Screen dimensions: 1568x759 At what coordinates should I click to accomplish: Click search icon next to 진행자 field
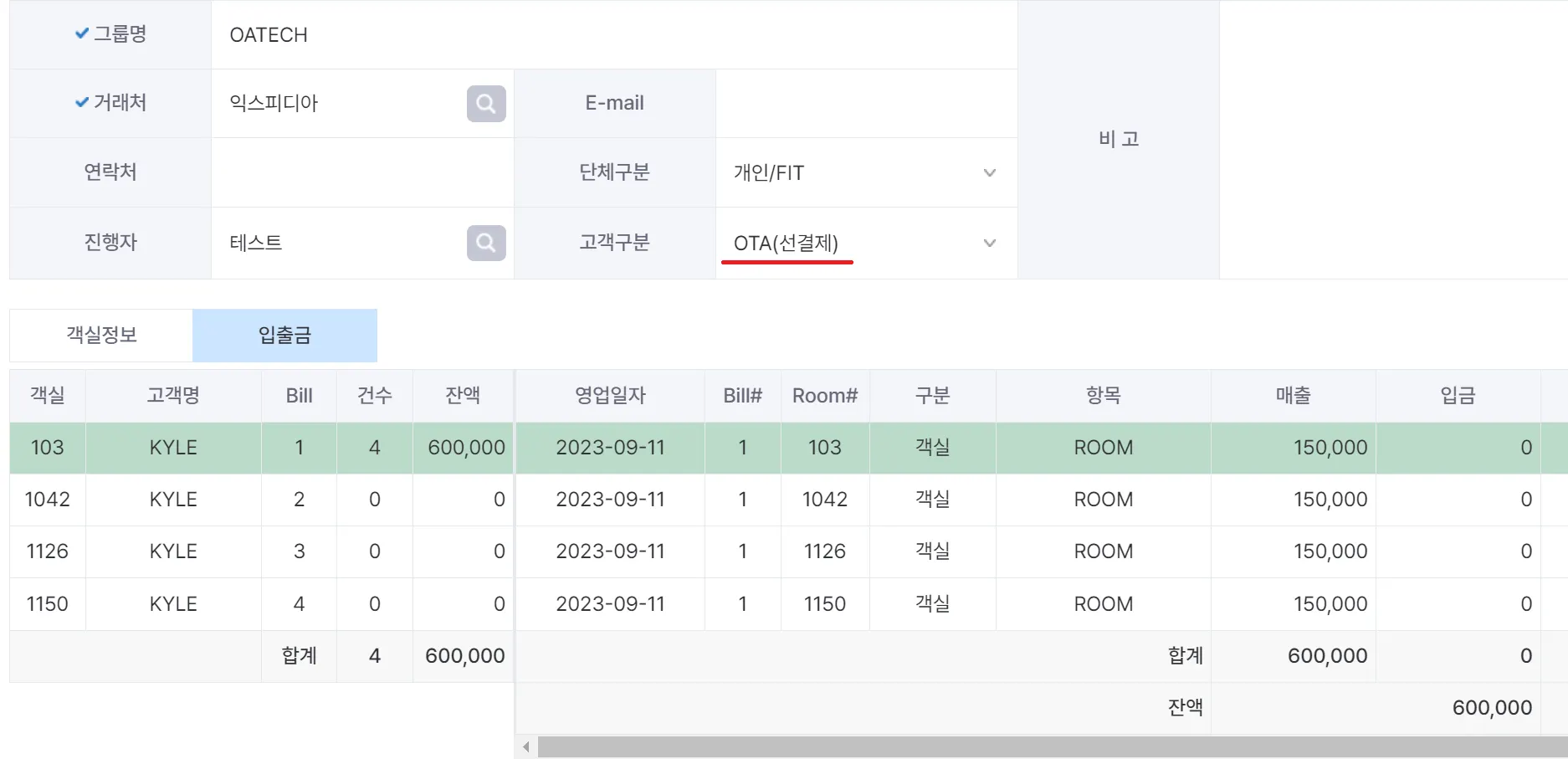[x=486, y=243]
